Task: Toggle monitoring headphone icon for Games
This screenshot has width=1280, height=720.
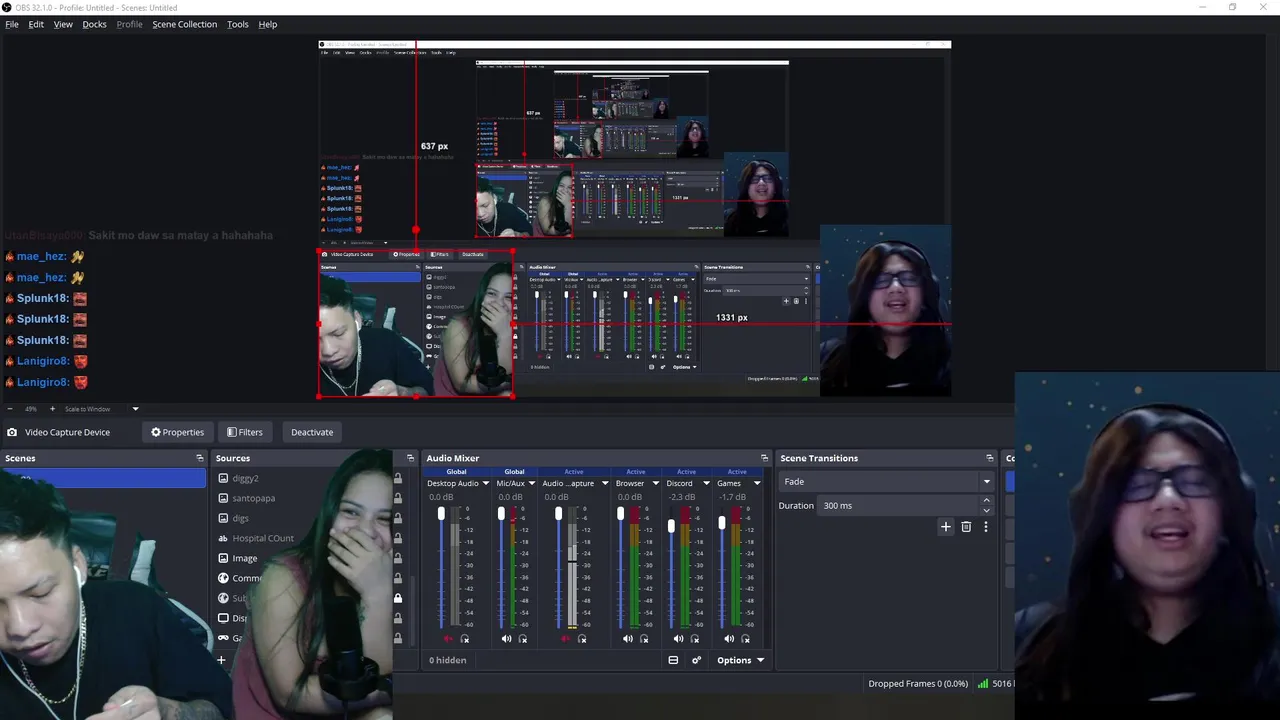Action: [x=745, y=639]
